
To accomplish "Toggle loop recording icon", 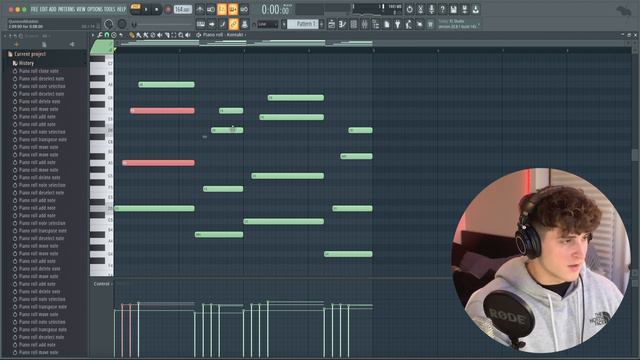I will point(244,9).
